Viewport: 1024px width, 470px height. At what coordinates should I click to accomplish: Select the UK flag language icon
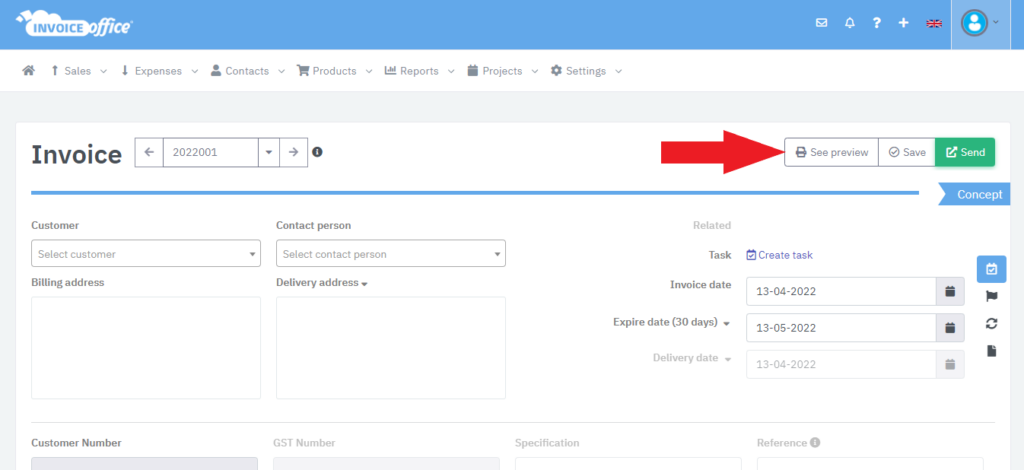coord(934,24)
